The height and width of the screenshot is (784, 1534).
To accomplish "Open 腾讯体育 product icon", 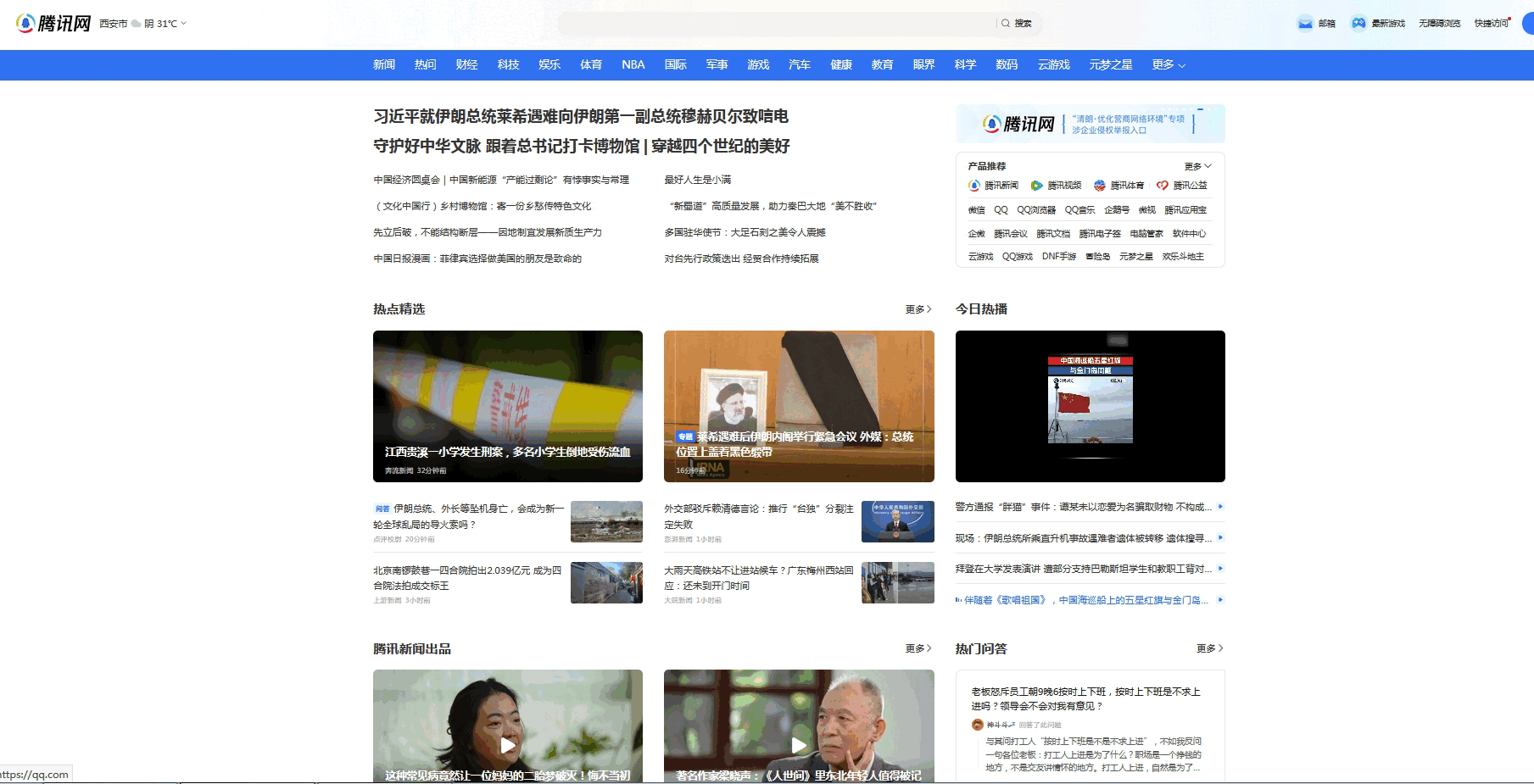I will click(1100, 186).
